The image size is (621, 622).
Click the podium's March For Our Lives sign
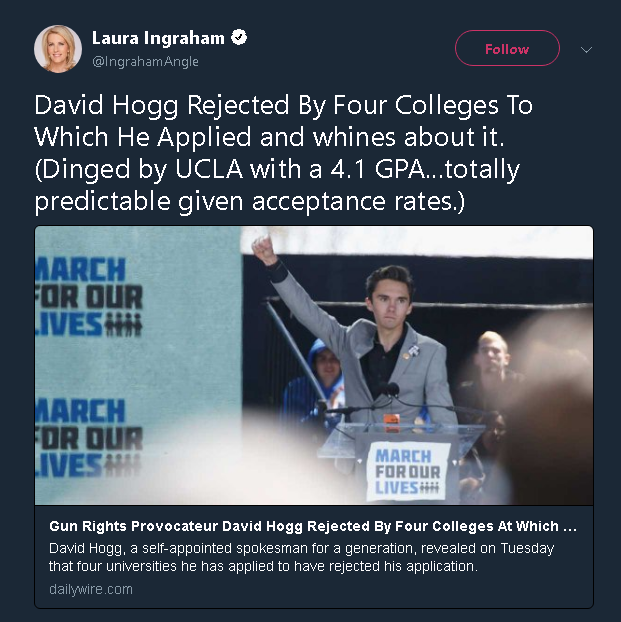[x=406, y=471]
